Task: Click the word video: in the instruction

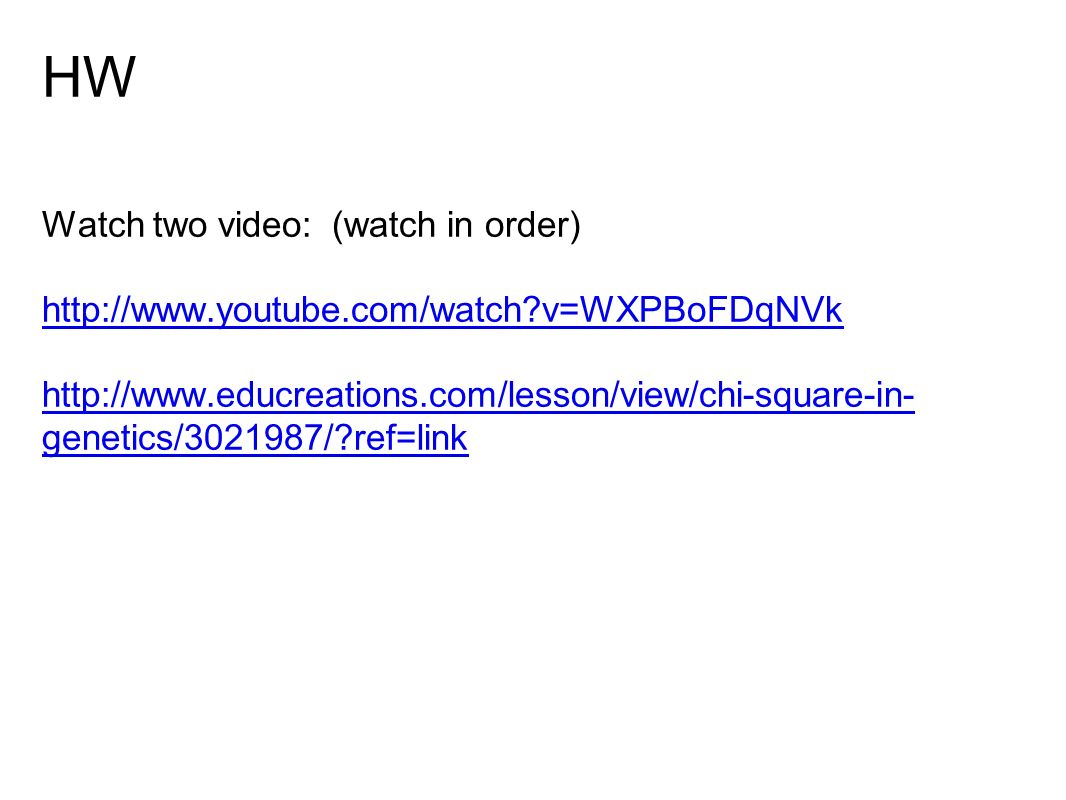Action: click(x=264, y=224)
